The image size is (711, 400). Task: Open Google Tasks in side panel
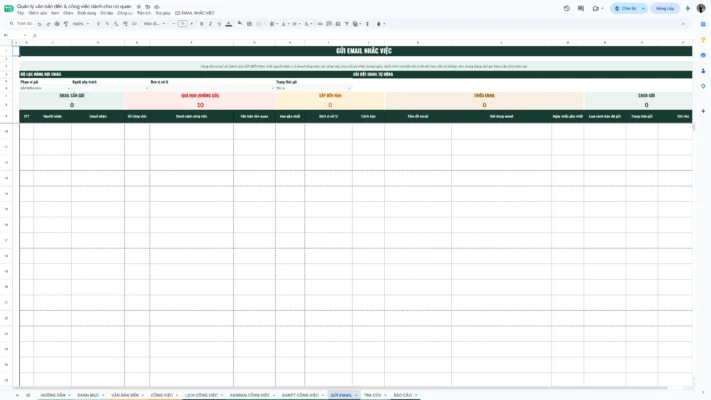(x=703, y=55)
